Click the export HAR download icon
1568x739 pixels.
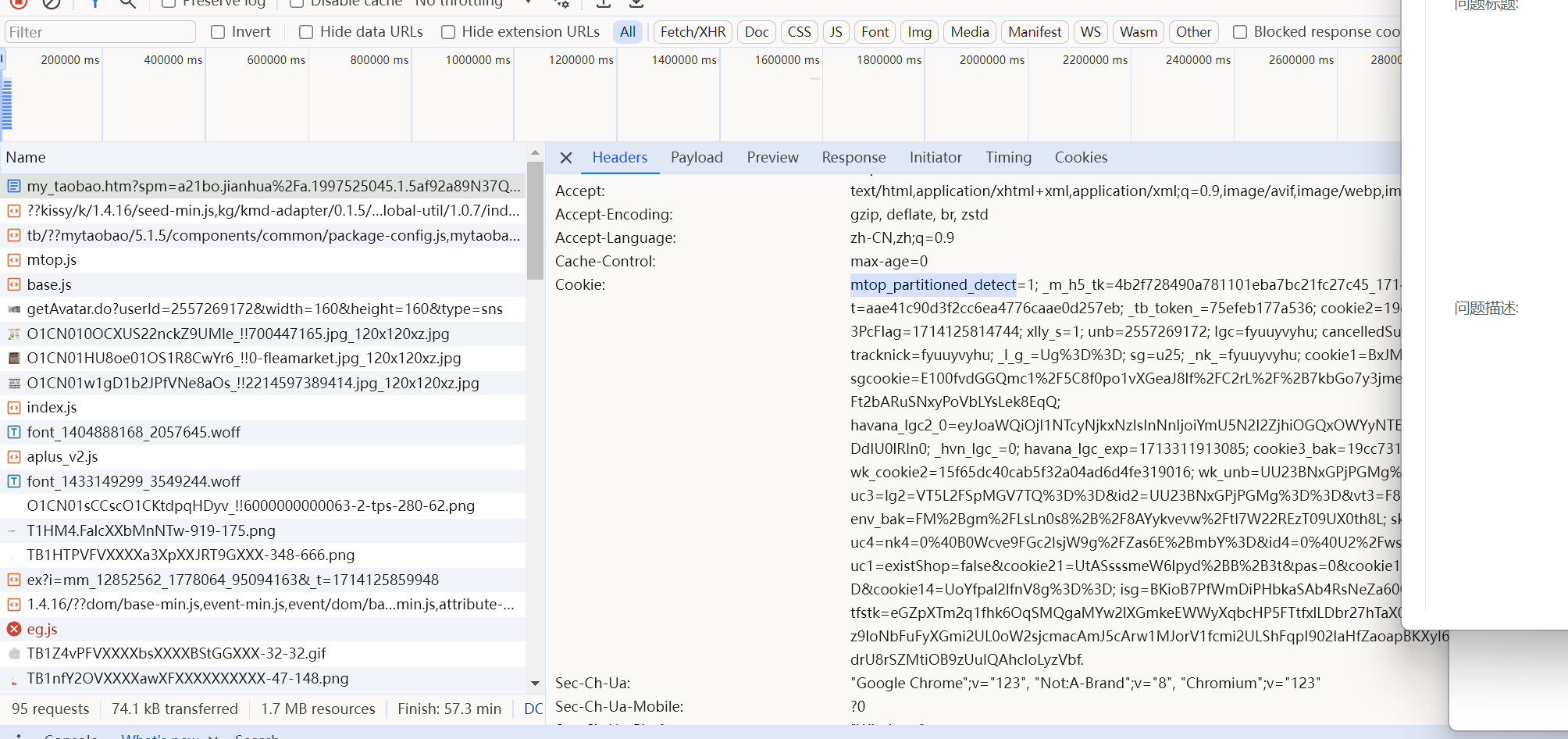(636, 3)
